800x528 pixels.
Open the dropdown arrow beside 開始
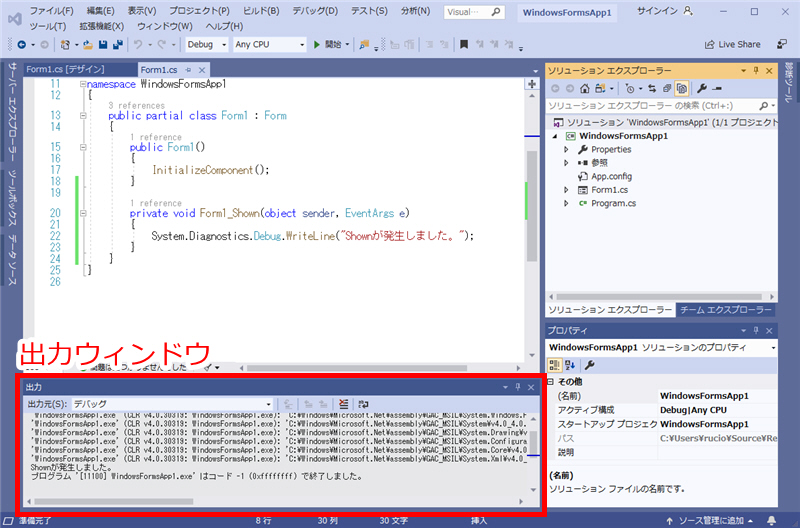pos(347,45)
